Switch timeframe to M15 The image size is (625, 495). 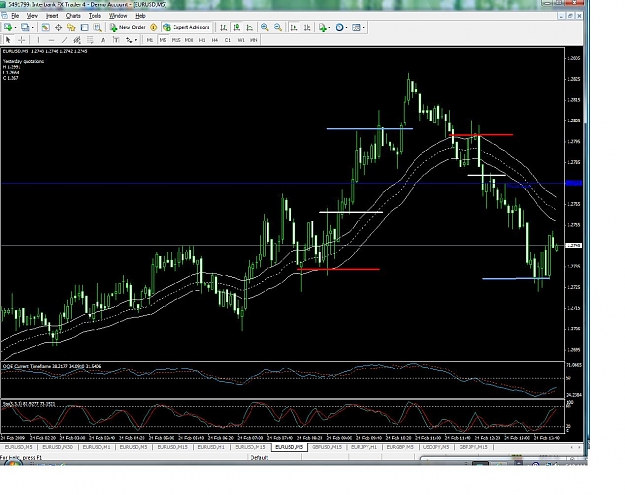pyautogui.click(x=176, y=40)
